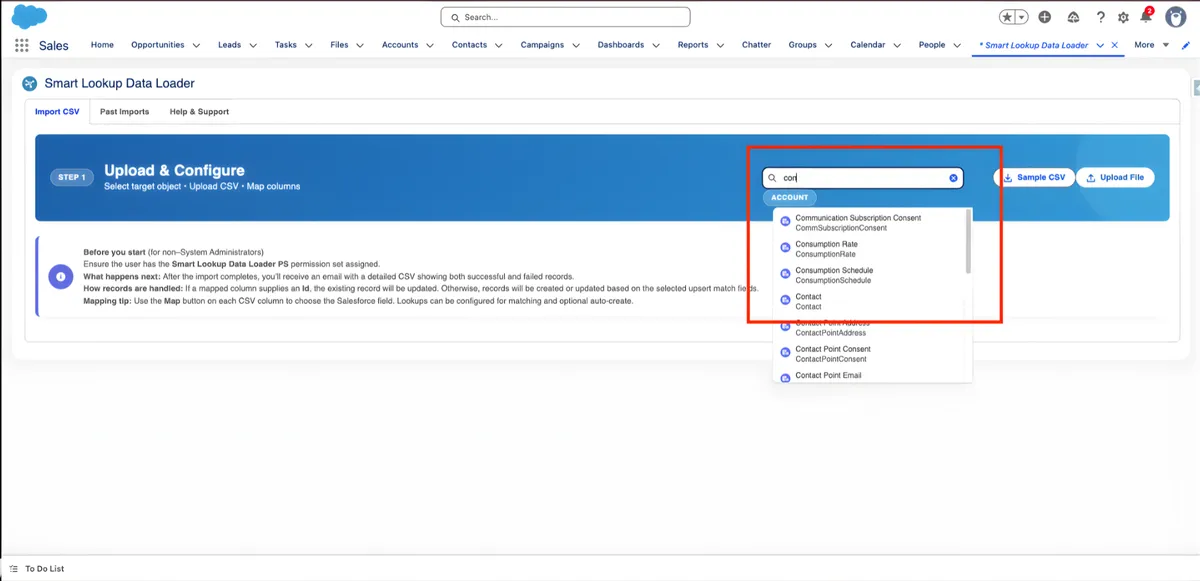The height and width of the screenshot is (581, 1200).
Task: Click icon beside Communication Subscription Consent
Action: click(785, 222)
